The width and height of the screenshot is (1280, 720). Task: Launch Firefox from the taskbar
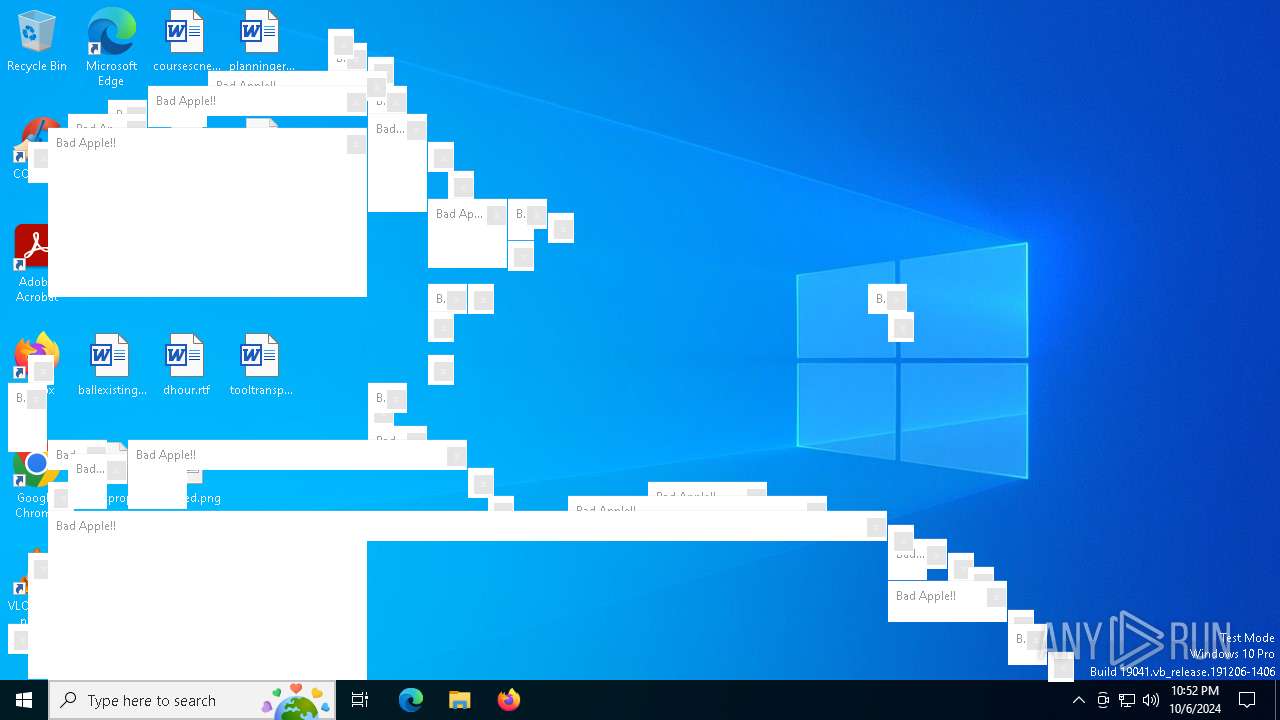(508, 700)
